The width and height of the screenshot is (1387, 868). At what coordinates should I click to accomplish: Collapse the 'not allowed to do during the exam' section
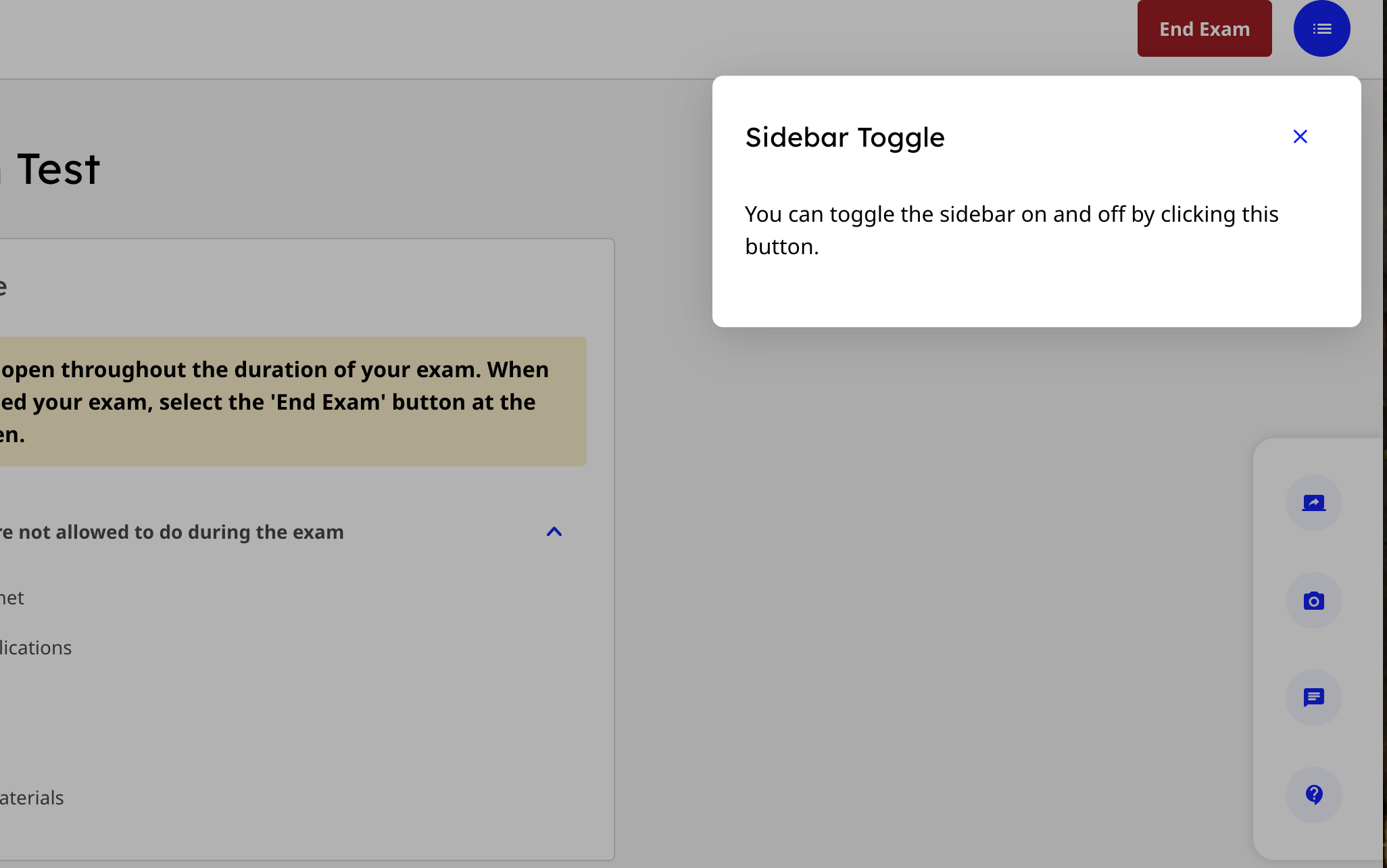tap(554, 532)
